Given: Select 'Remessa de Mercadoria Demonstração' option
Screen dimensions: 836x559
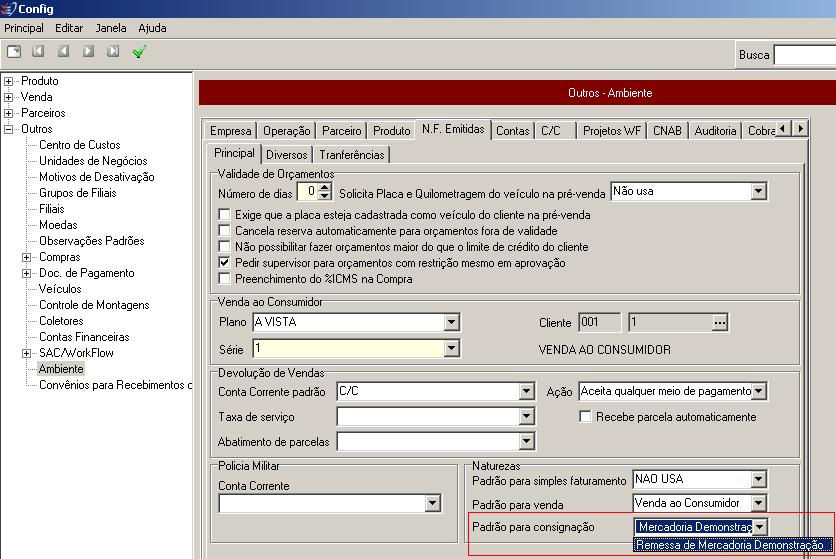Looking at the screenshot, I should coord(729,545).
